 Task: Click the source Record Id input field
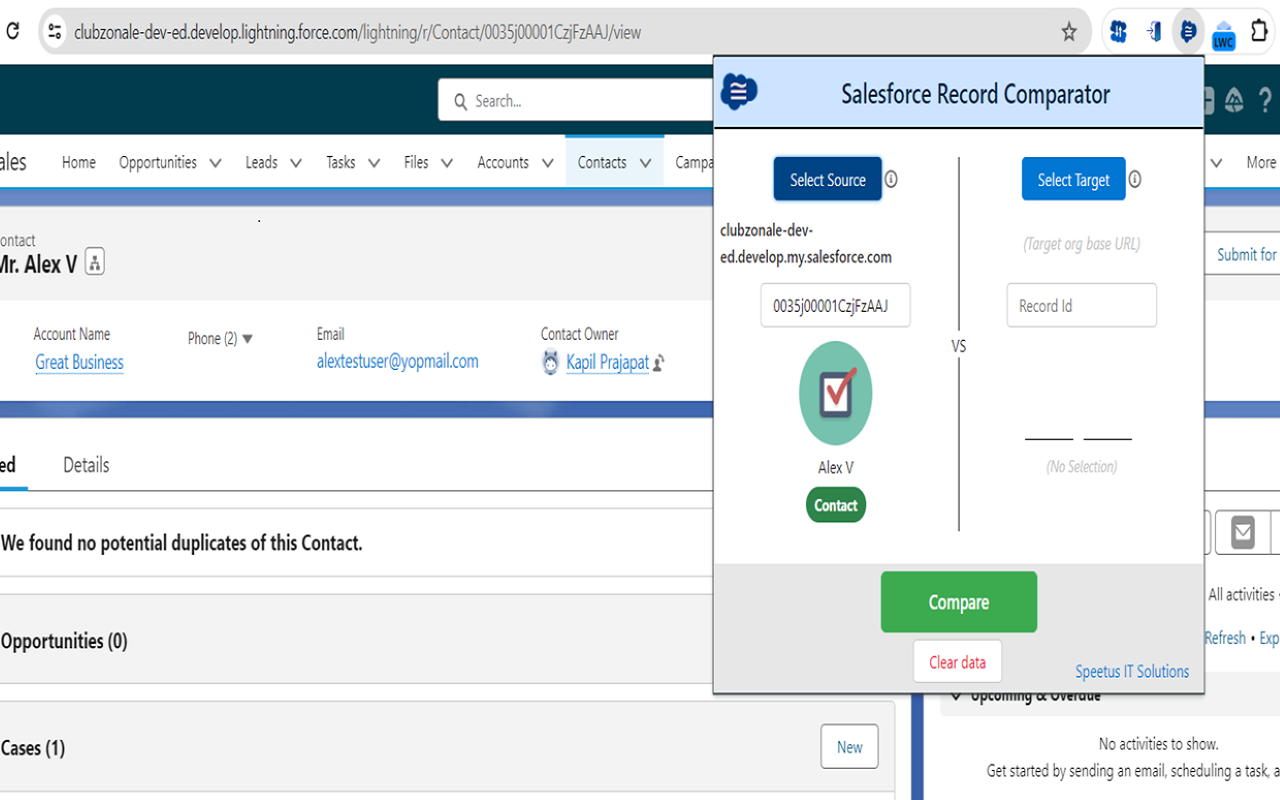pos(836,305)
